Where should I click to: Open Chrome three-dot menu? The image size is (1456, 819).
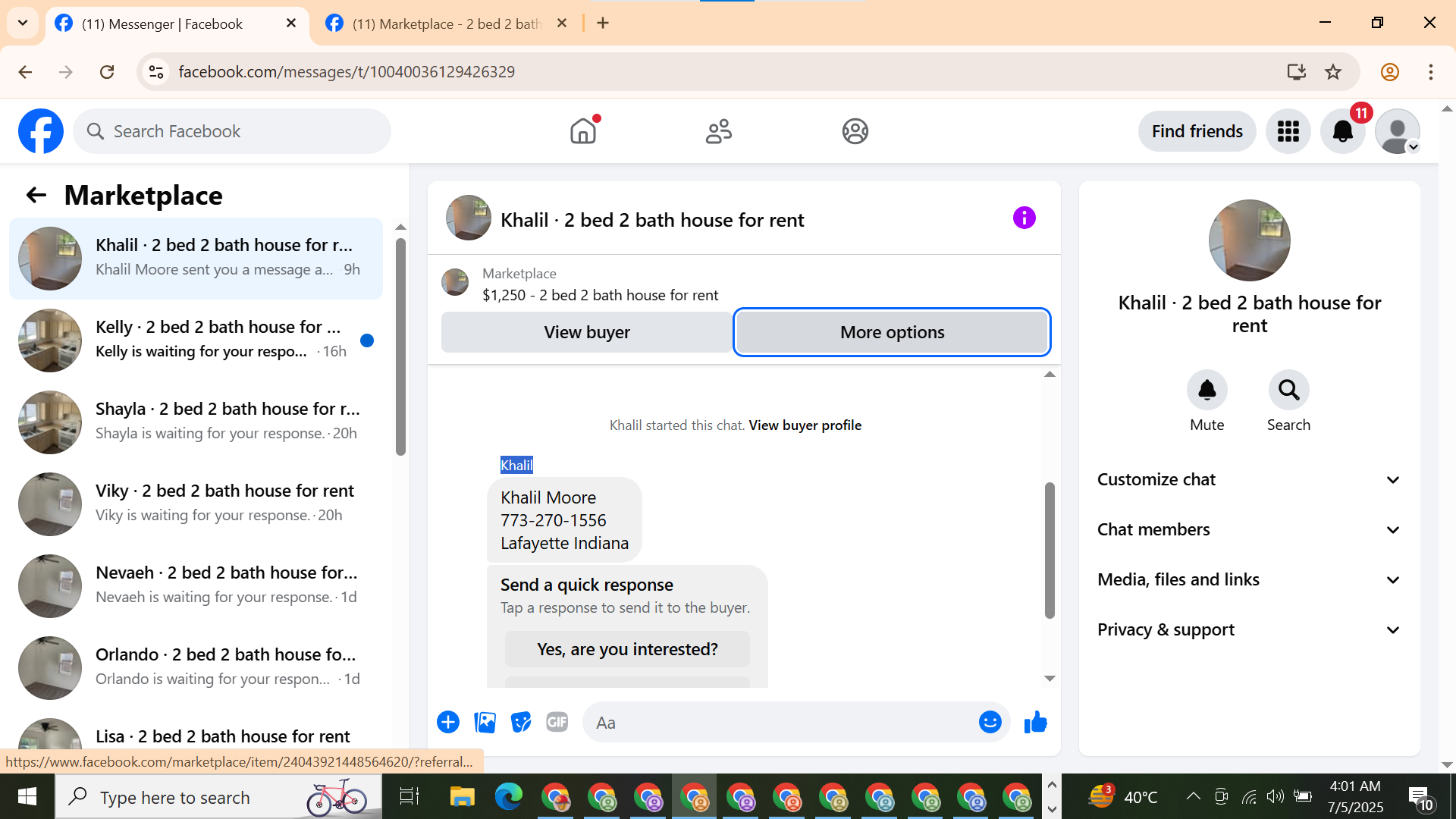(x=1430, y=72)
